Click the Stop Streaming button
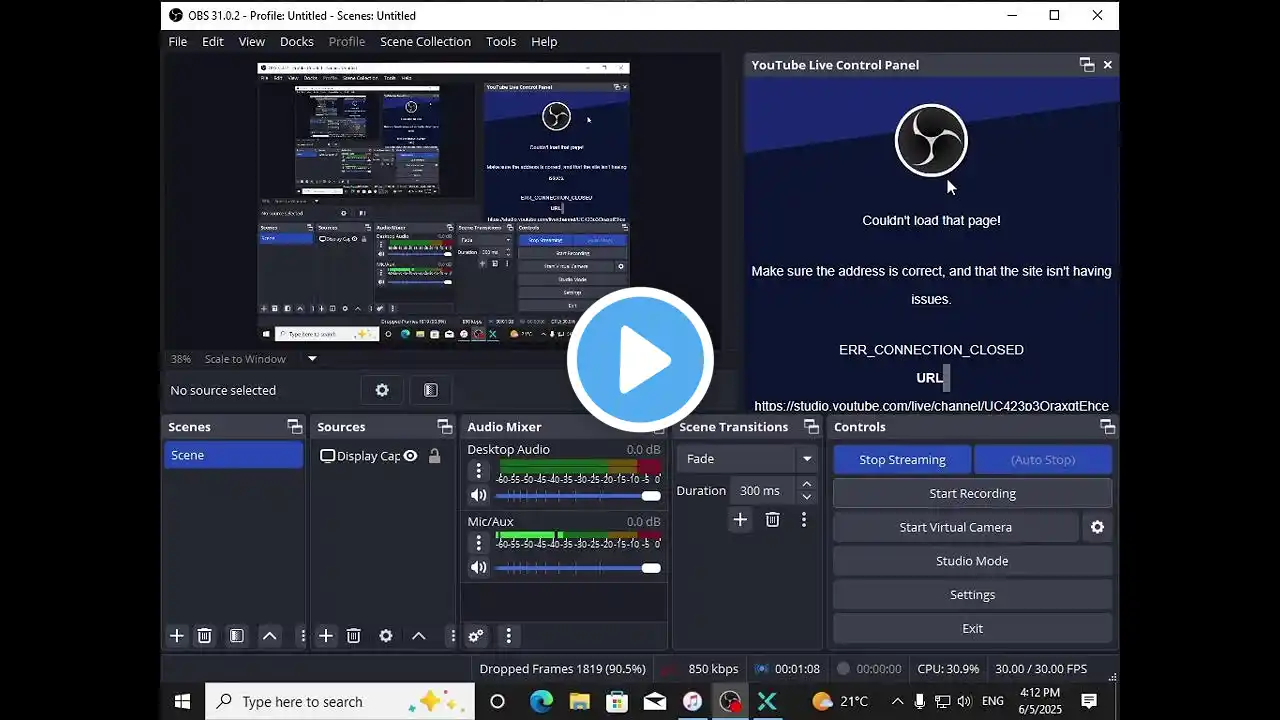The height and width of the screenshot is (720, 1280). coord(902,459)
